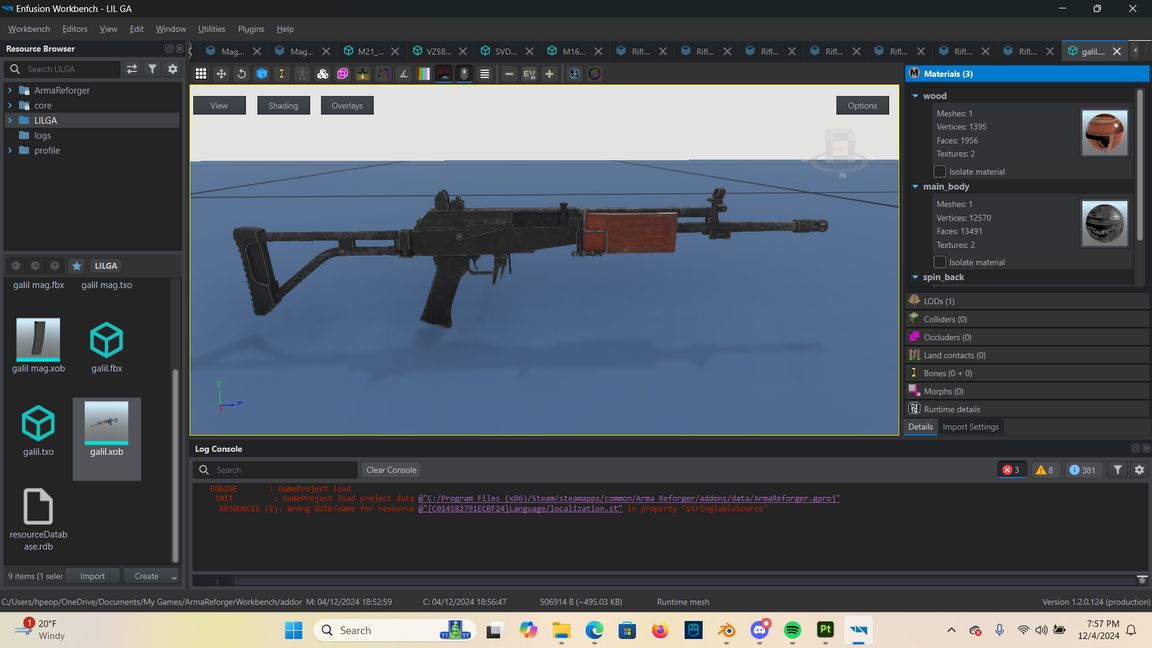The height and width of the screenshot is (648, 1152).
Task: Expand the LODs (1) section
Action: [x=938, y=301]
